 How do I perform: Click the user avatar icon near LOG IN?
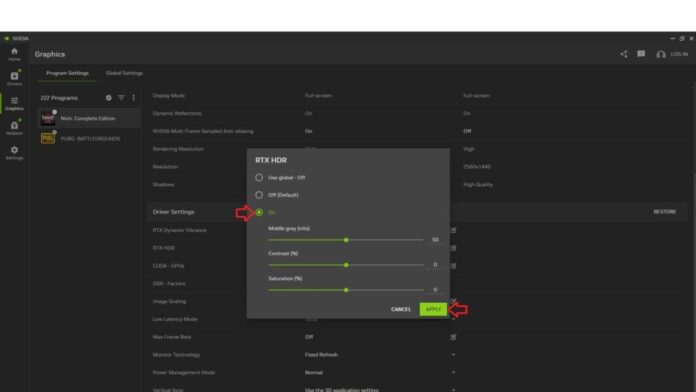tap(660, 55)
